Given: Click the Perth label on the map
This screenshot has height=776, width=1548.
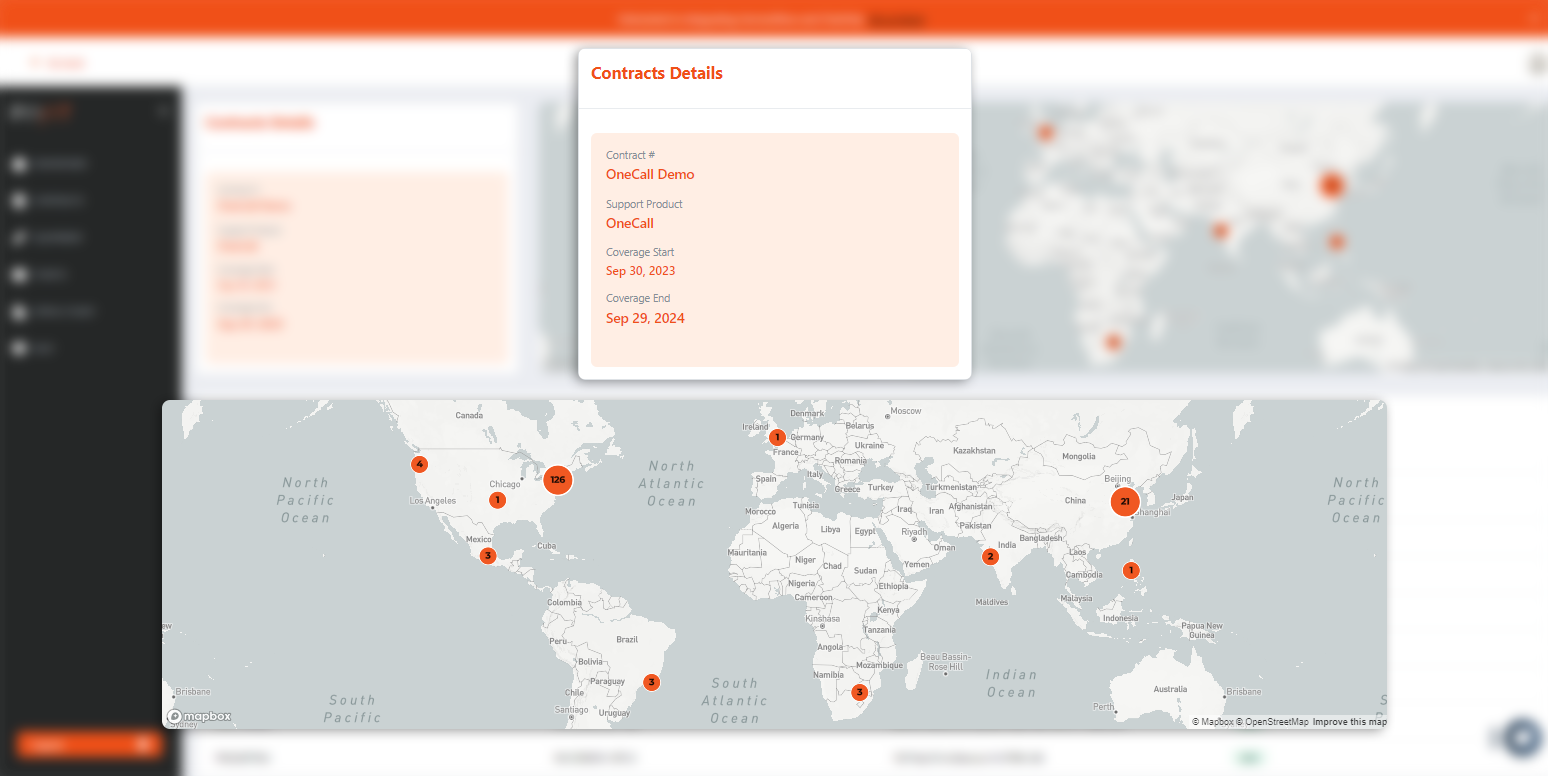Looking at the screenshot, I should click(1103, 707).
